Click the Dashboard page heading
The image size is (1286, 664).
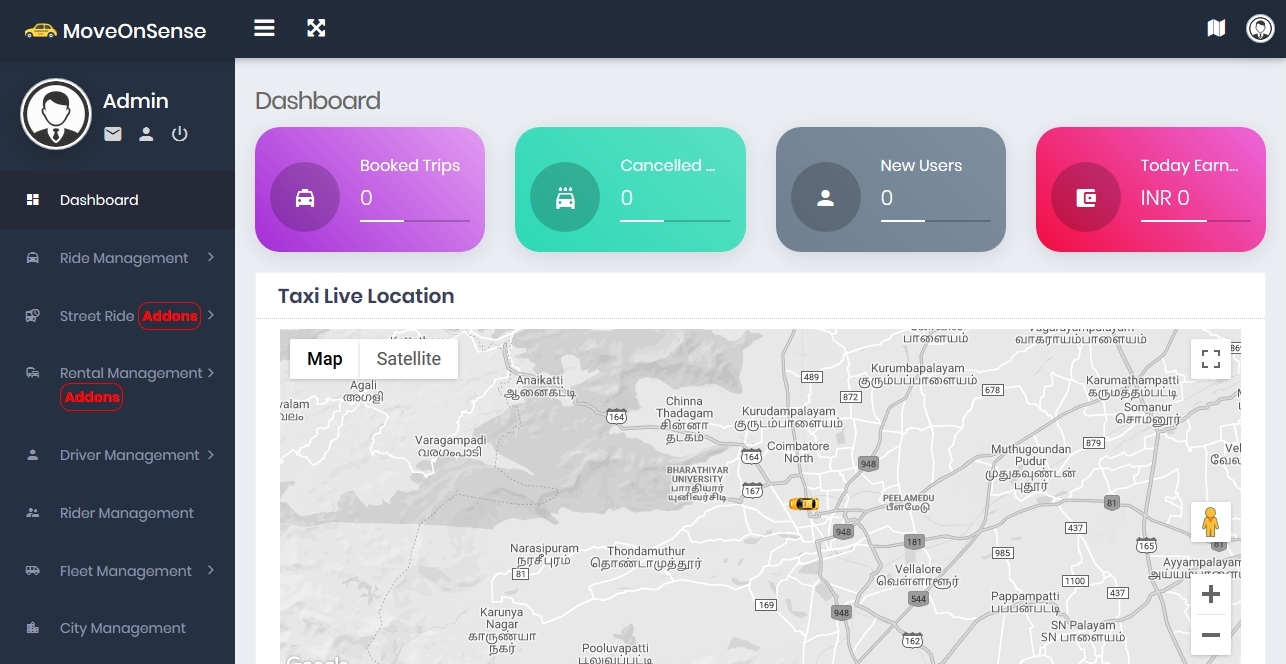click(x=318, y=101)
